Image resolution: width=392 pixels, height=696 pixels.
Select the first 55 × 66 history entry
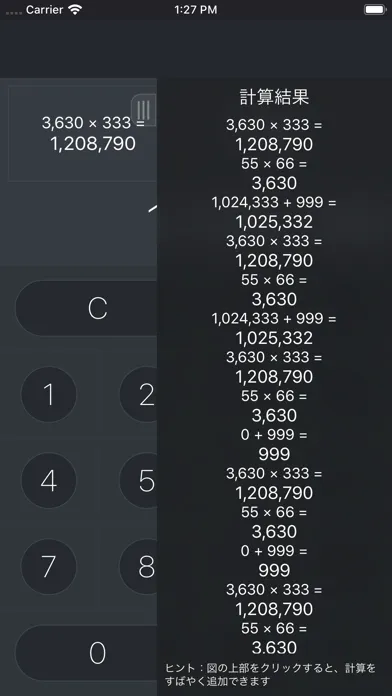[x=274, y=164]
